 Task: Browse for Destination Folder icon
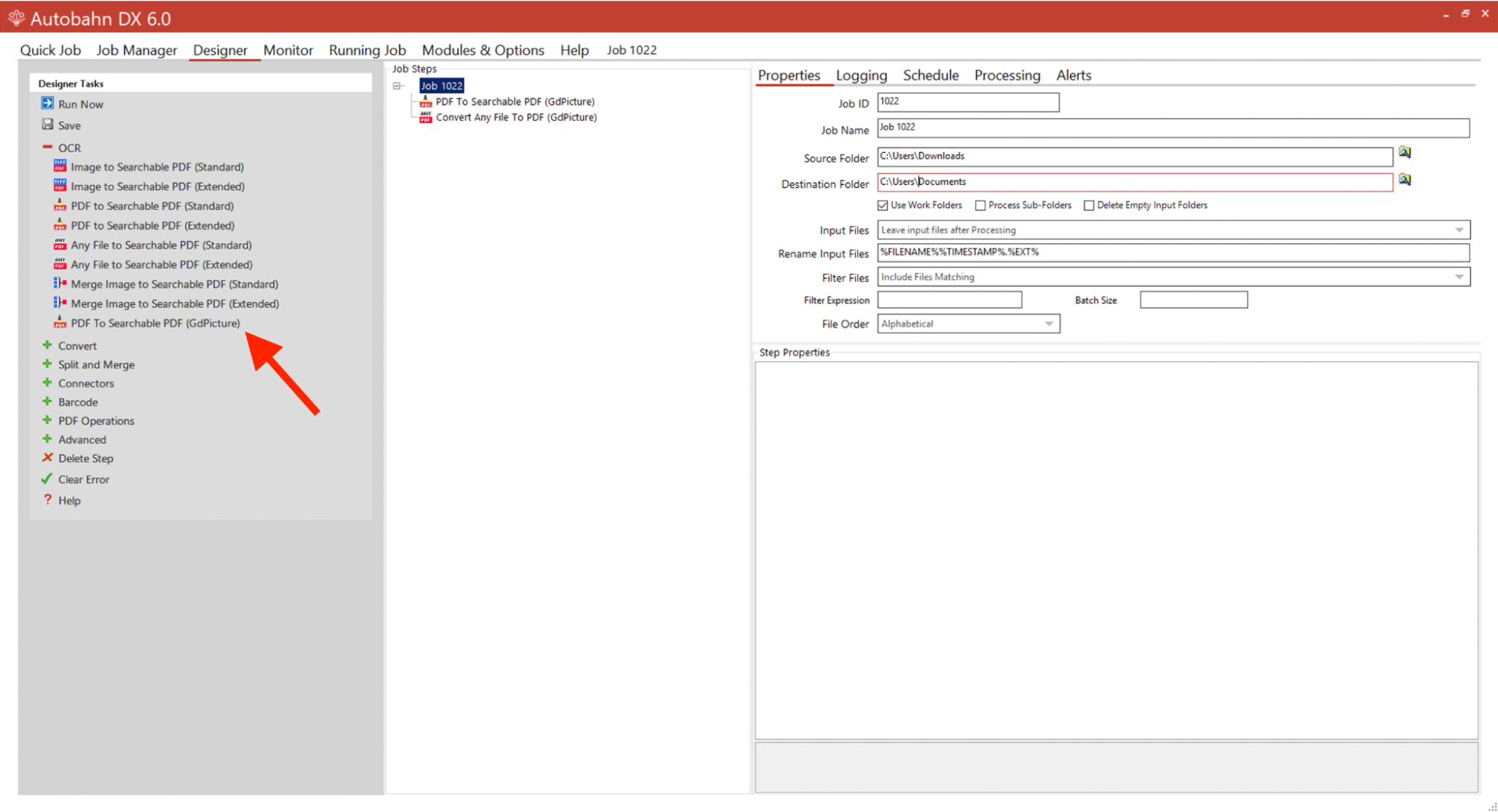pyautogui.click(x=1404, y=180)
